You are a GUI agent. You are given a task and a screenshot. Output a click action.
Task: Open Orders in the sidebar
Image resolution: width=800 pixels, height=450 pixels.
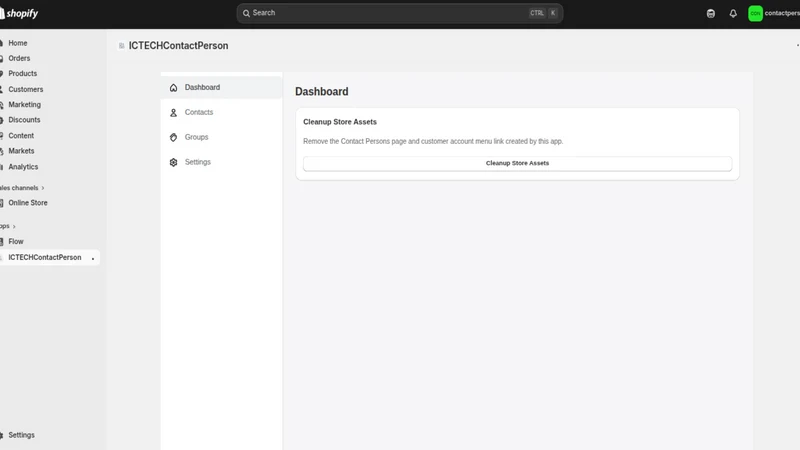click(x=19, y=58)
